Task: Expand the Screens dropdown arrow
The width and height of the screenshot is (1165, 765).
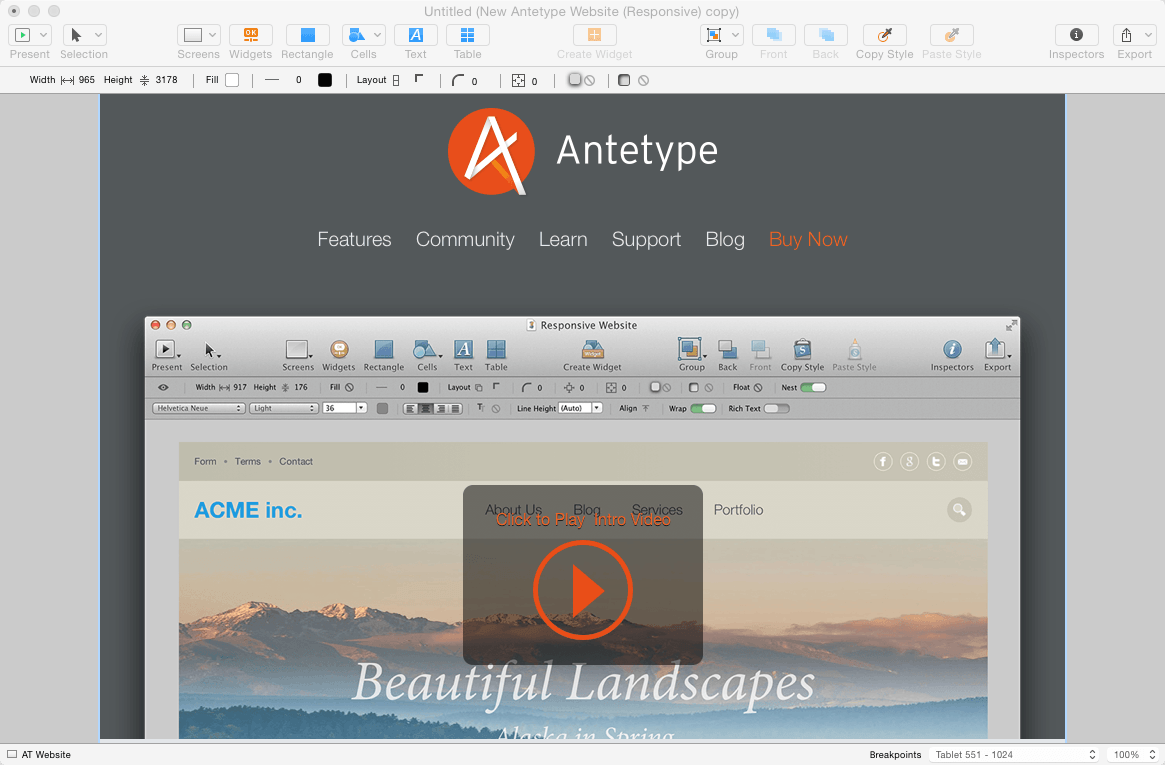Action: coord(212,35)
